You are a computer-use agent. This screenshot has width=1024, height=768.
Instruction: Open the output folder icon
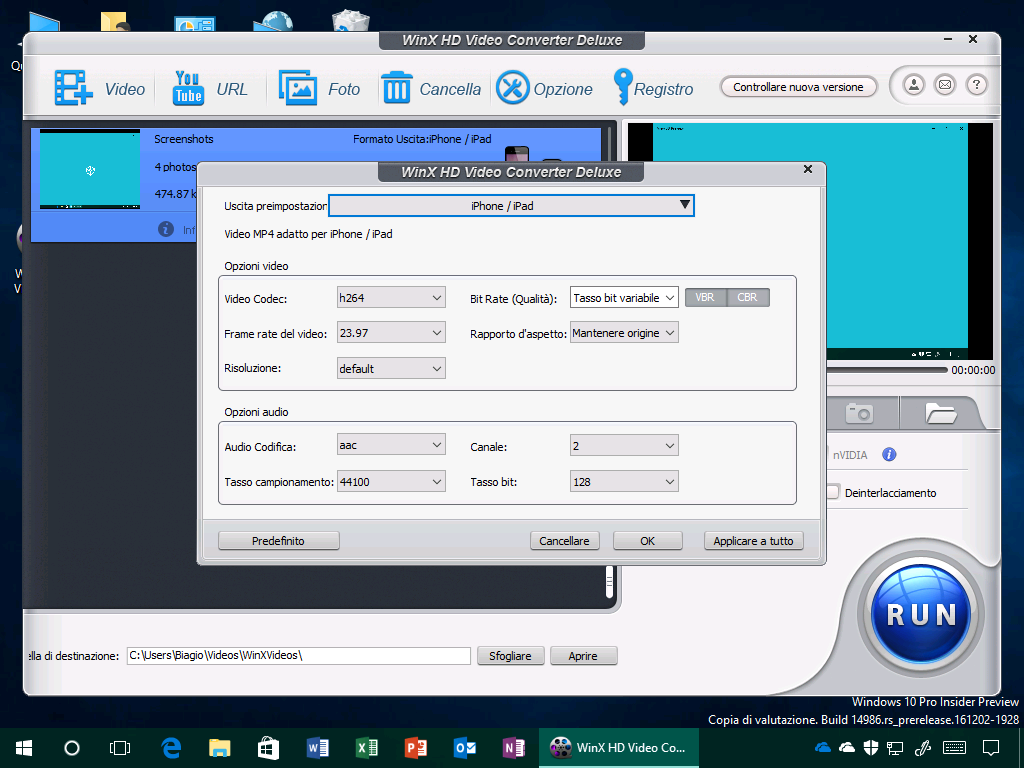940,413
